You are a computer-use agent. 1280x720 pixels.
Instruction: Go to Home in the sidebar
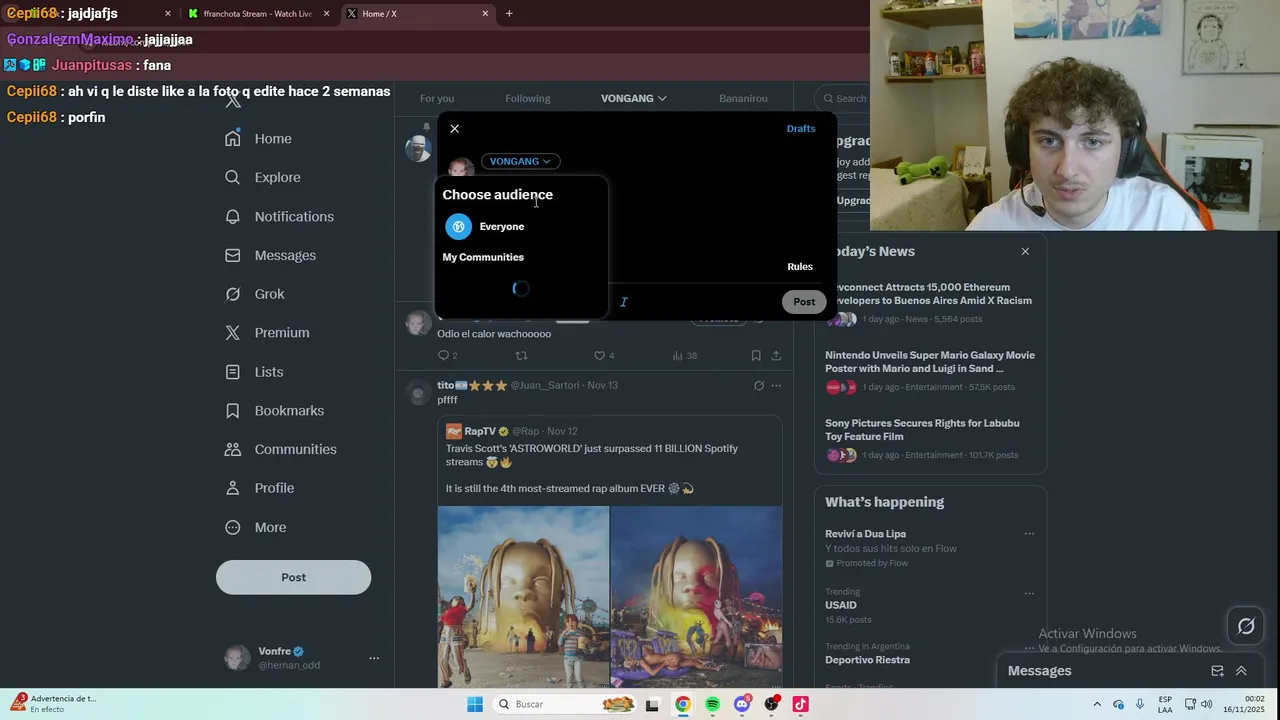tap(259, 139)
